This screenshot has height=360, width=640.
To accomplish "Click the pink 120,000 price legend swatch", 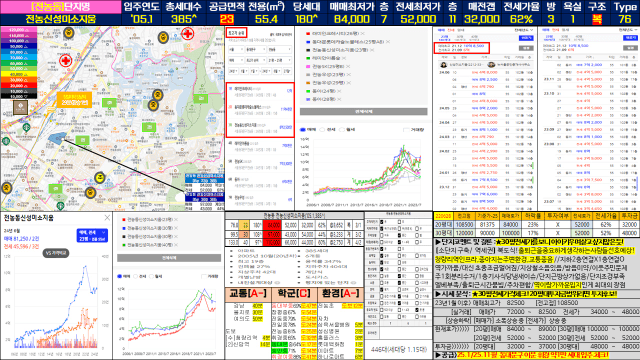I will [19, 30].
